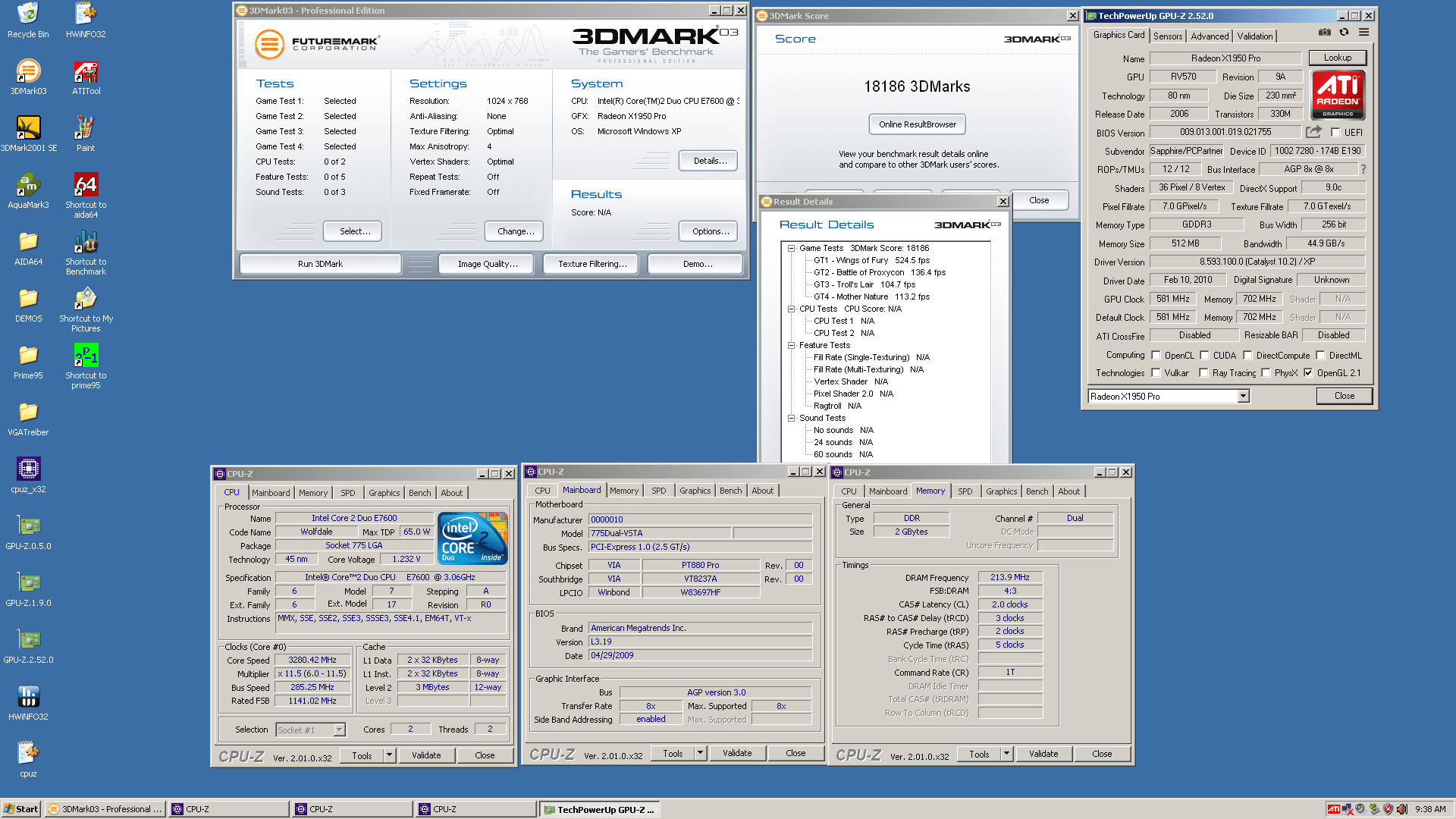The height and width of the screenshot is (819, 1456).
Task: Switch to the Validation tab in GPU-Z
Action: (1254, 36)
